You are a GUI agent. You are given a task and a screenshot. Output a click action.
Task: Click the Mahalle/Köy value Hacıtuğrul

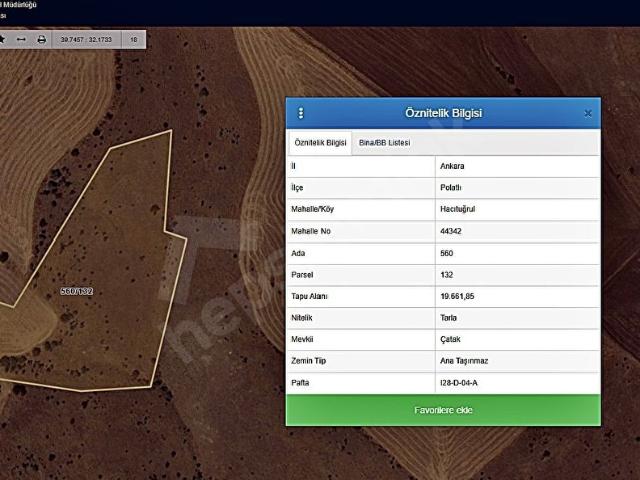pyautogui.click(x=458, y=209)
